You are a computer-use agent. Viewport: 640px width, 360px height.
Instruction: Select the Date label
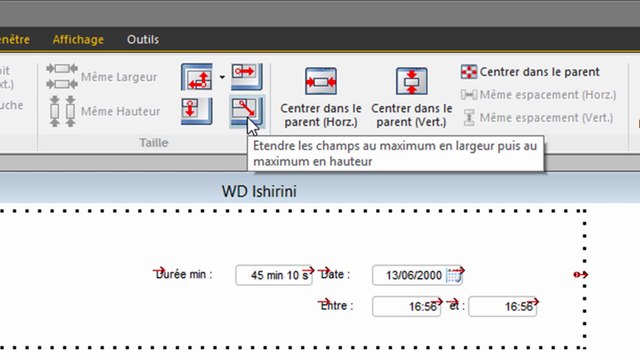tap(335, 274)
